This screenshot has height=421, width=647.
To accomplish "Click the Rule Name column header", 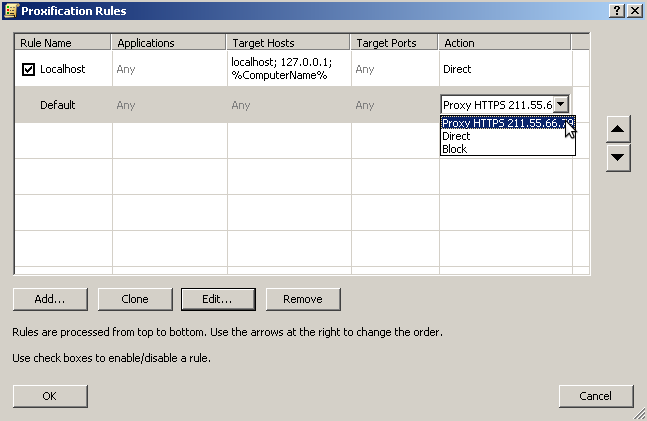I will (x=63, y=43).
